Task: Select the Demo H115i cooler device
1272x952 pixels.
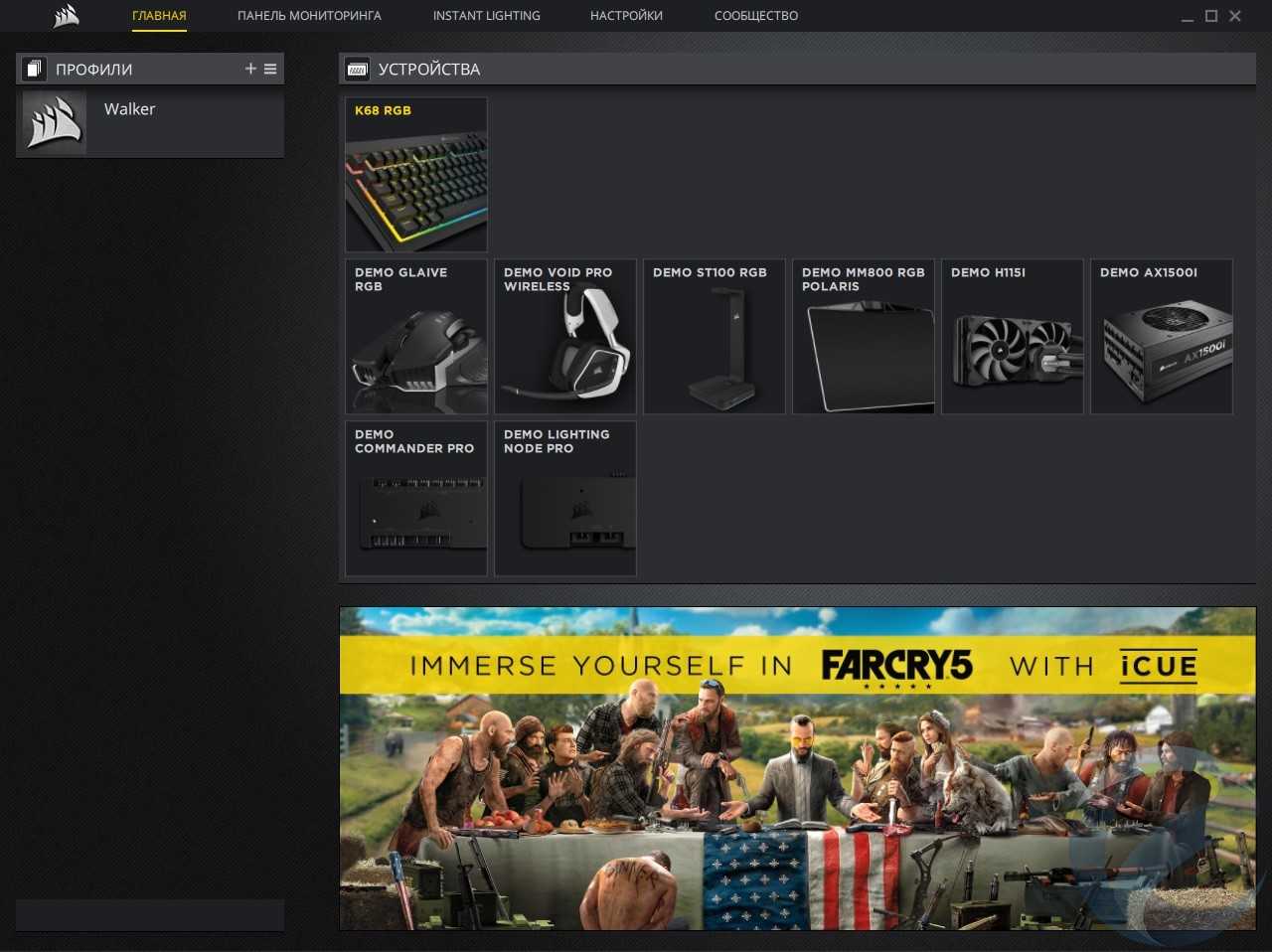Action: pyautogui.click(x=1012, y=337)
